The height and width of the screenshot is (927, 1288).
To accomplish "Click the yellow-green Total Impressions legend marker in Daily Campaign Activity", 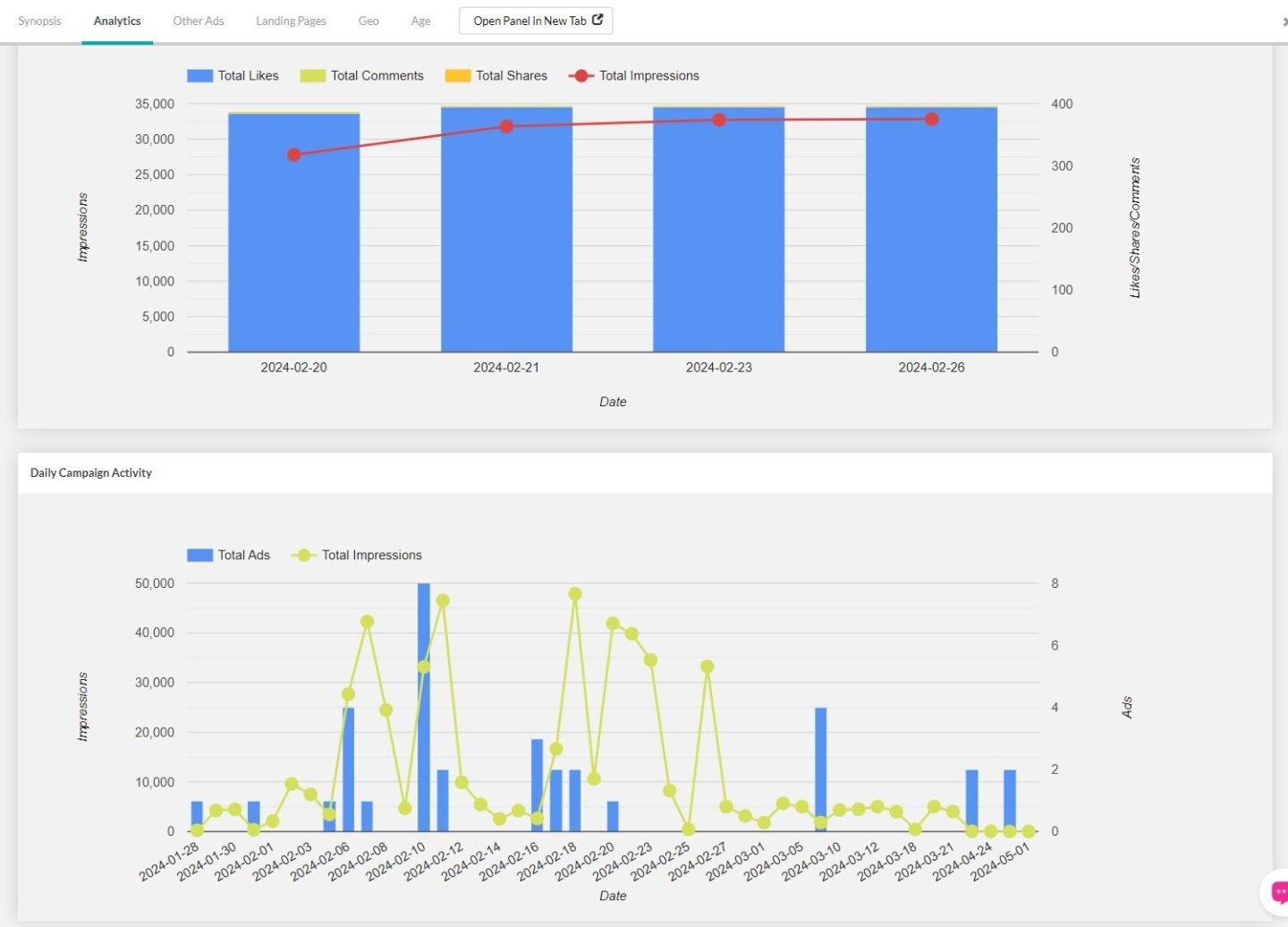I will (303, 556).
